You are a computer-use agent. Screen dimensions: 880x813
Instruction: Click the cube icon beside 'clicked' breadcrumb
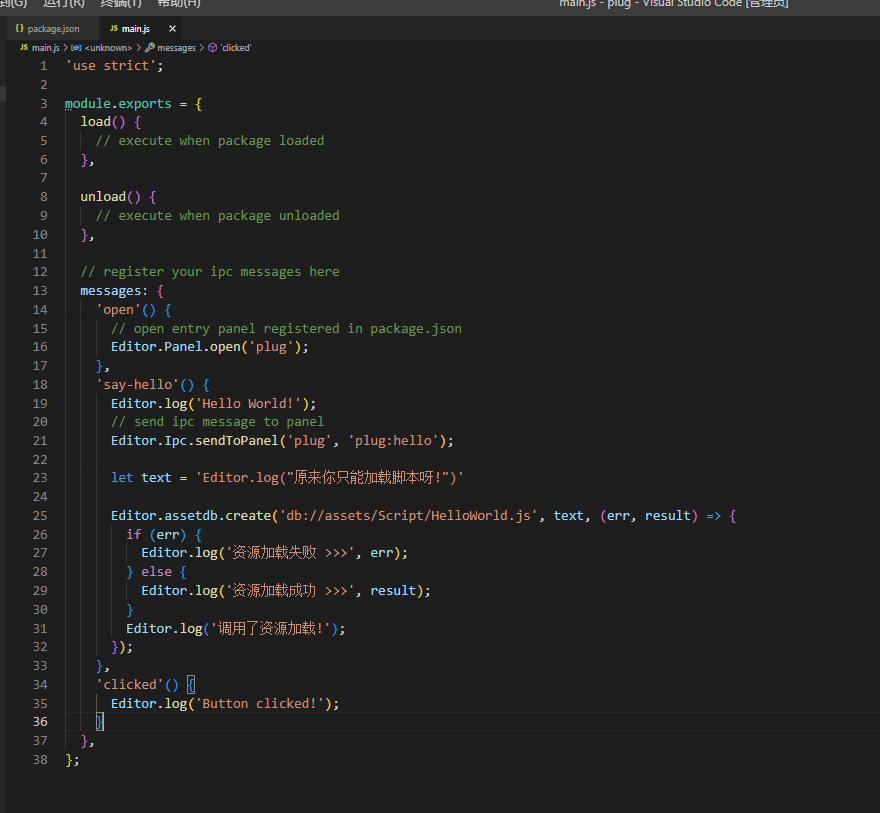pyautogui.click(x=211, y=47)
